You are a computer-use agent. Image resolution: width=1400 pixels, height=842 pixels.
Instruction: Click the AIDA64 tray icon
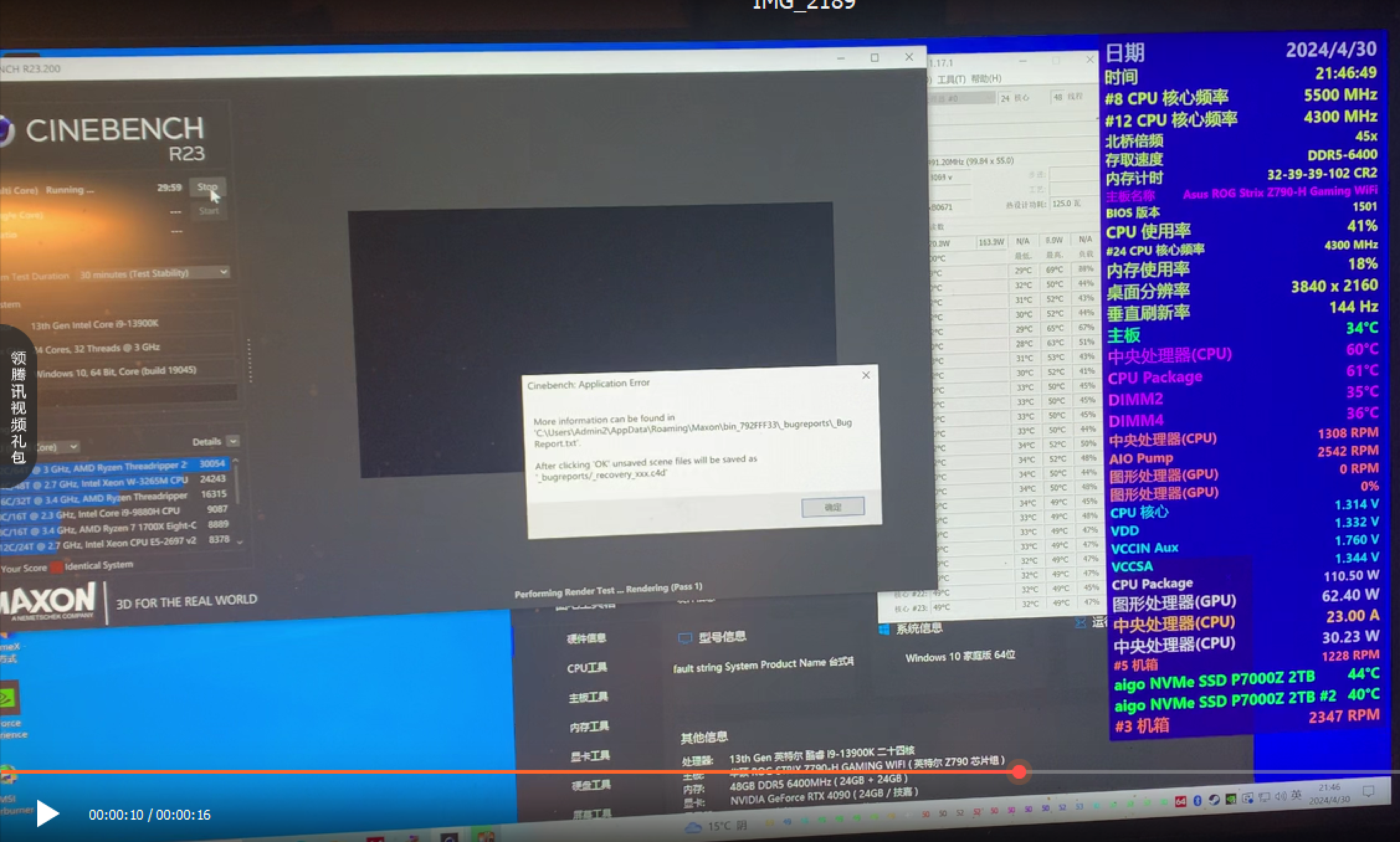[1181, 802]
